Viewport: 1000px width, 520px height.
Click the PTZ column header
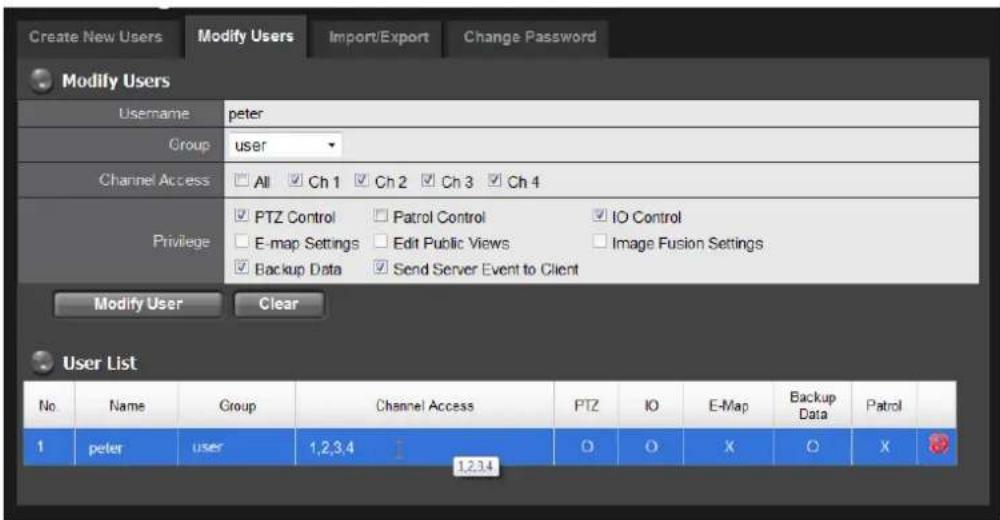(586, 406)
